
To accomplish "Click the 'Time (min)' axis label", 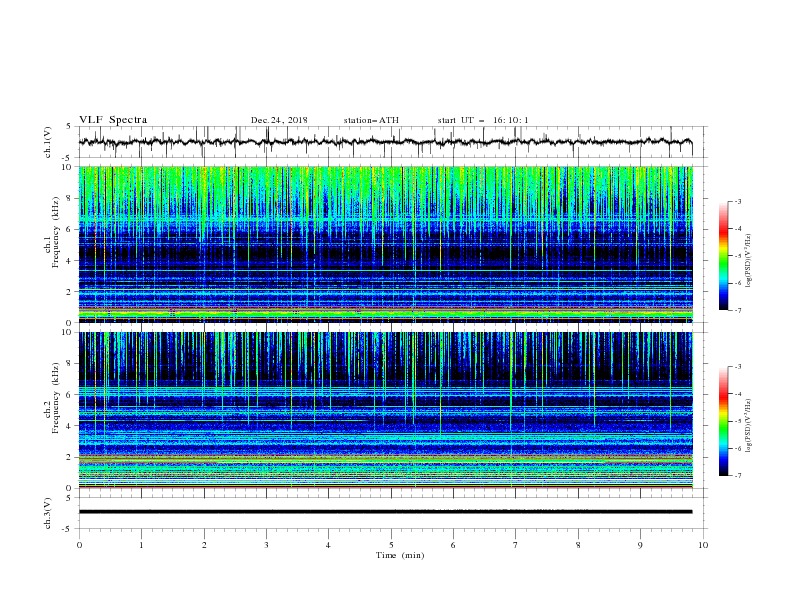I will pos(400,555).
